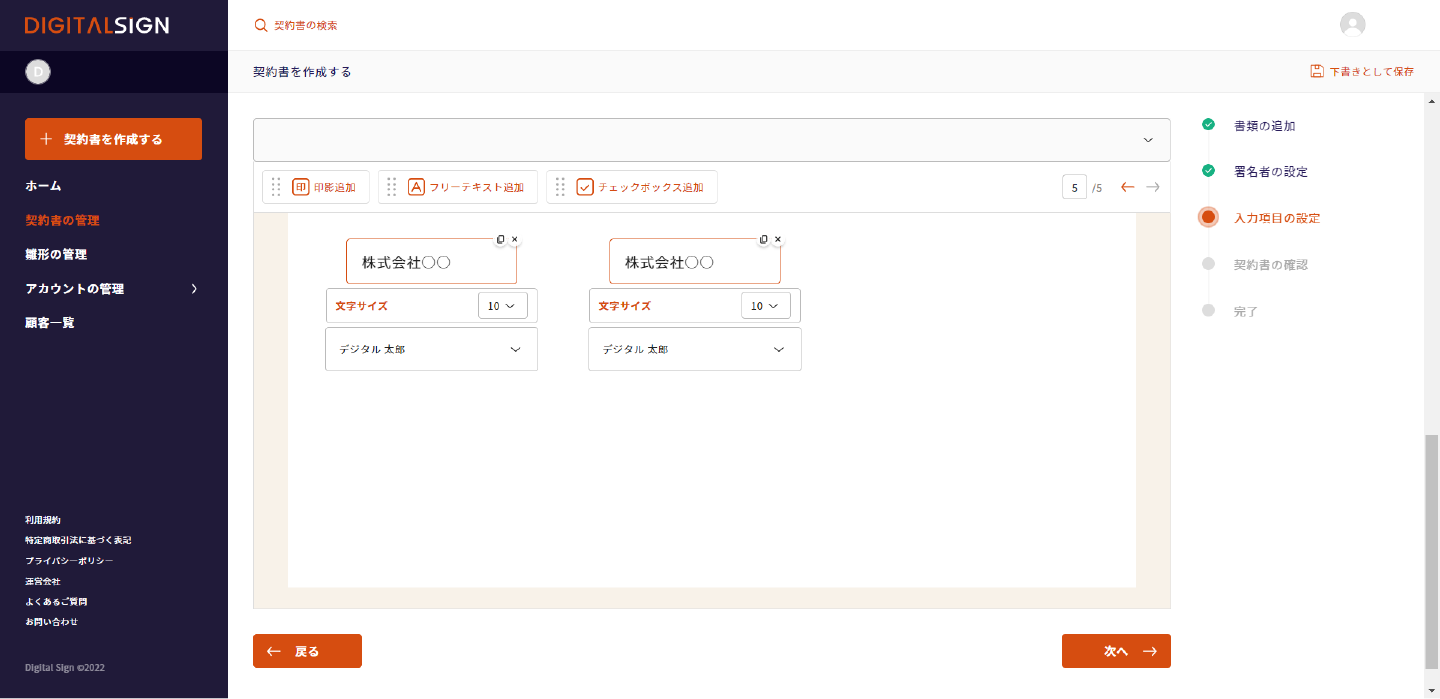Viewport: 1440px width, 699px height.
Task: Click the checkbox icon in チェックボックス追加
Action: (x=586, y=187)
